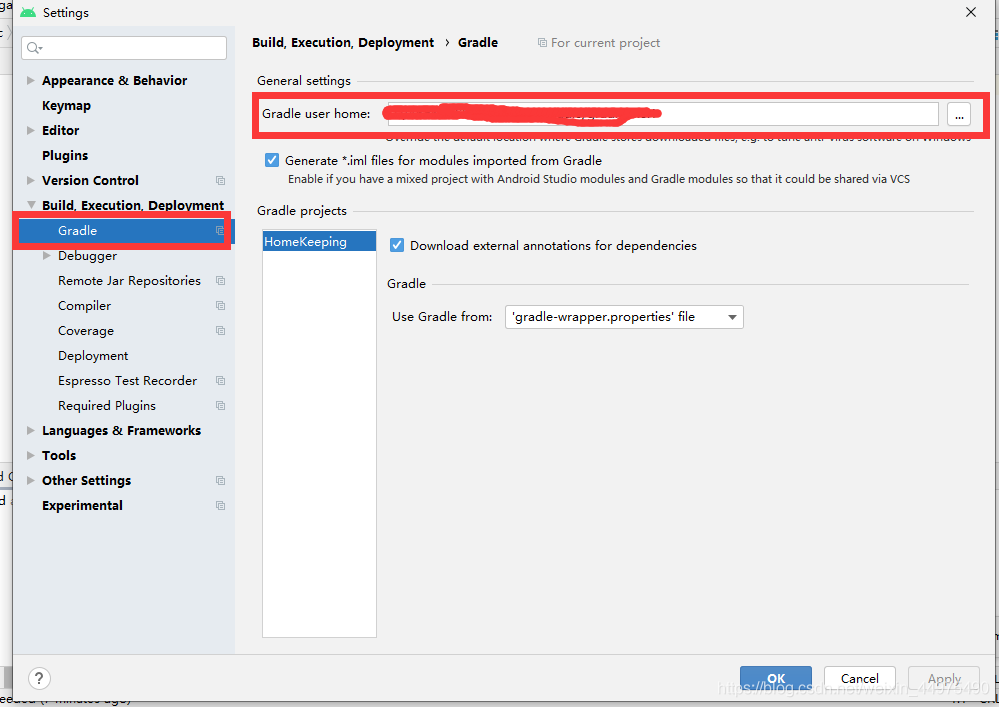Expand the Tools section arrow
The width and height of the screenshot is (999, 707).
coord(31,455)
